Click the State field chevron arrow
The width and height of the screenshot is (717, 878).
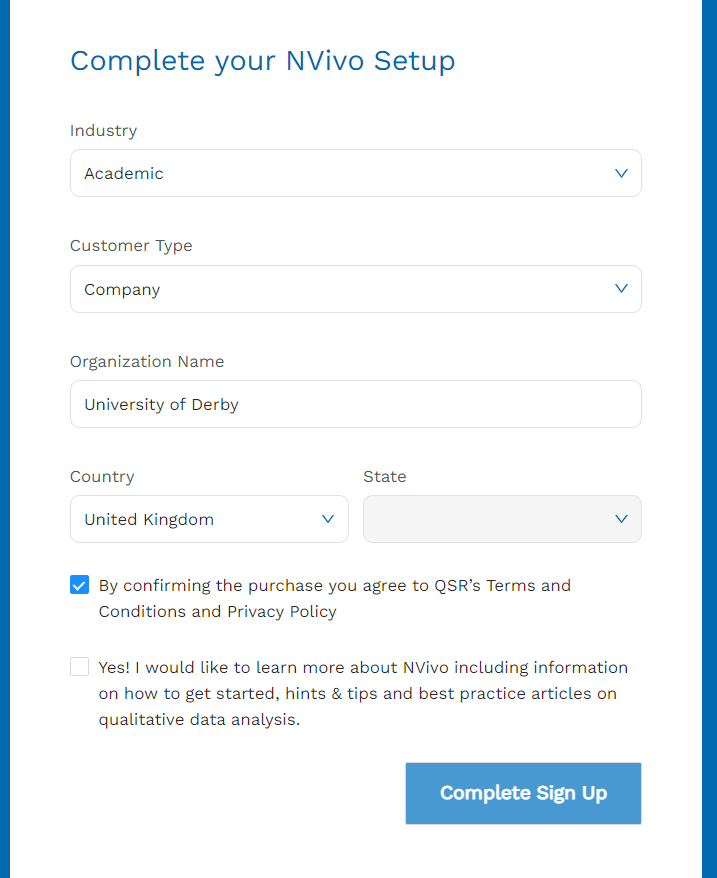[621, 519]
